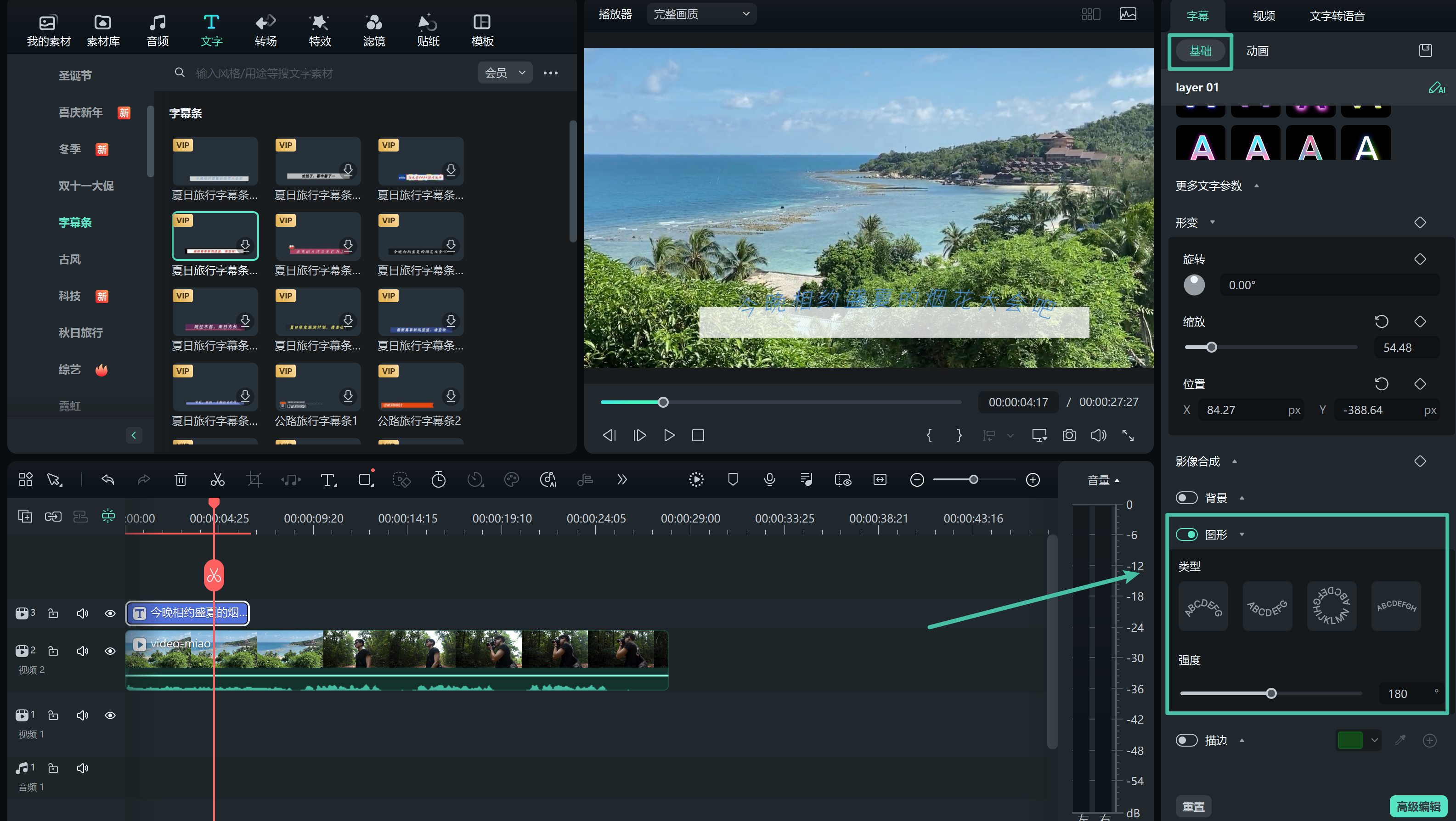Add text with the T toolbar icon
1456x821 pixels.
[328, 480]
